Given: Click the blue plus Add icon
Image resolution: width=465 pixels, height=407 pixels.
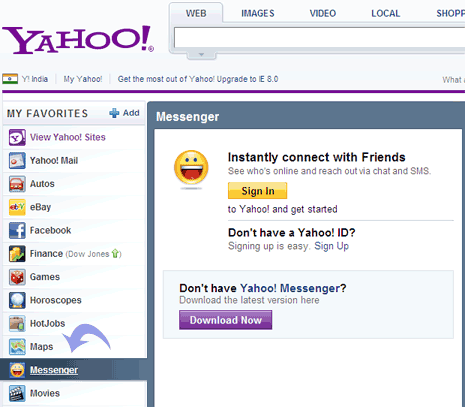Looking at the screenshot, I should pyautogui.click(x=114, y=113).
